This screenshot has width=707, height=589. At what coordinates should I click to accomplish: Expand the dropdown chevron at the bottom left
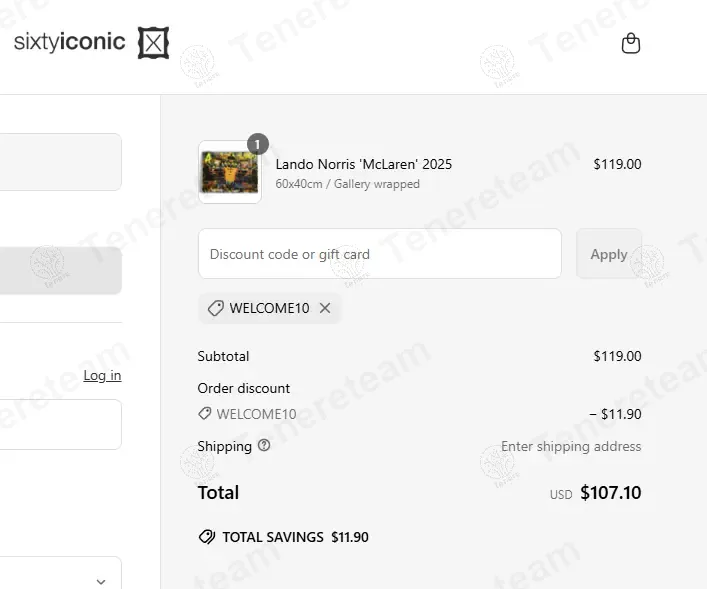pyautogui.click(x=101, y=581)
